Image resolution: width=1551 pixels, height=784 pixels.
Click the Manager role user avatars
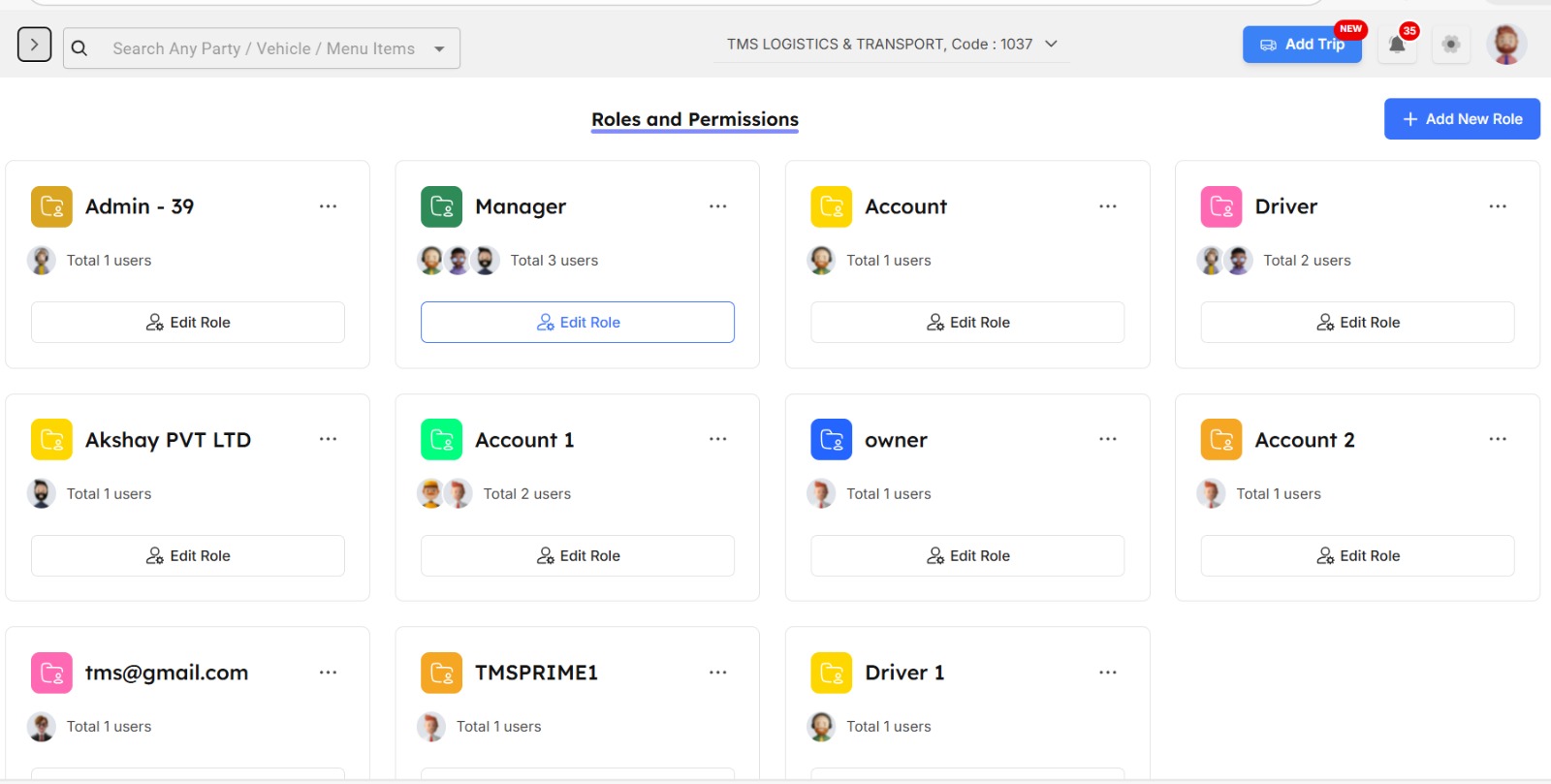point(459,260)
